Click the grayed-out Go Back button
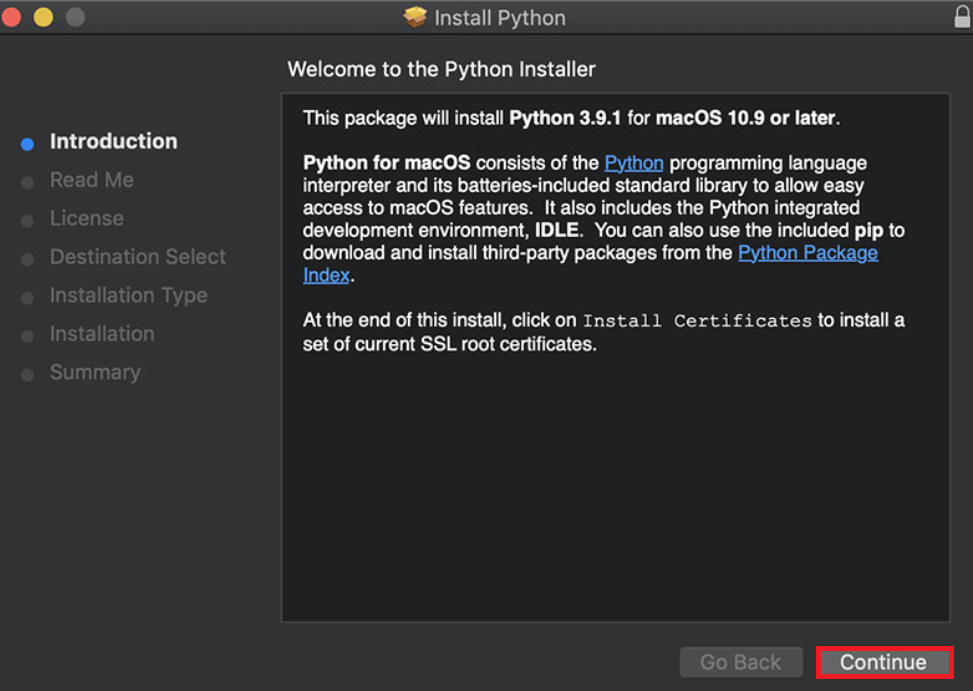 740,662
